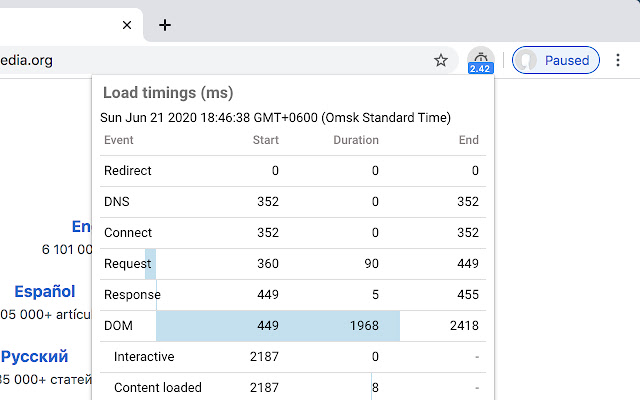Select the Interactive sub-row

click(291, 357)
